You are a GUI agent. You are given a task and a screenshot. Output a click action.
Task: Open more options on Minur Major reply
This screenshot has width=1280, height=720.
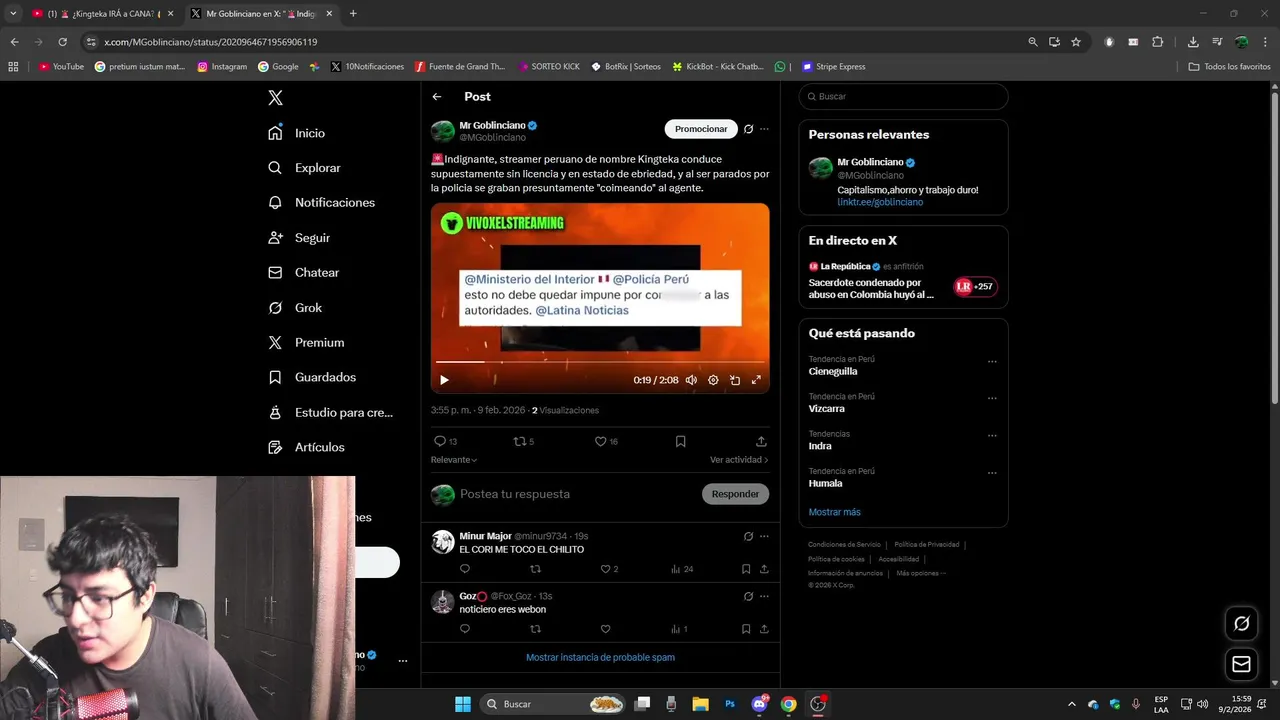(764, 537)
